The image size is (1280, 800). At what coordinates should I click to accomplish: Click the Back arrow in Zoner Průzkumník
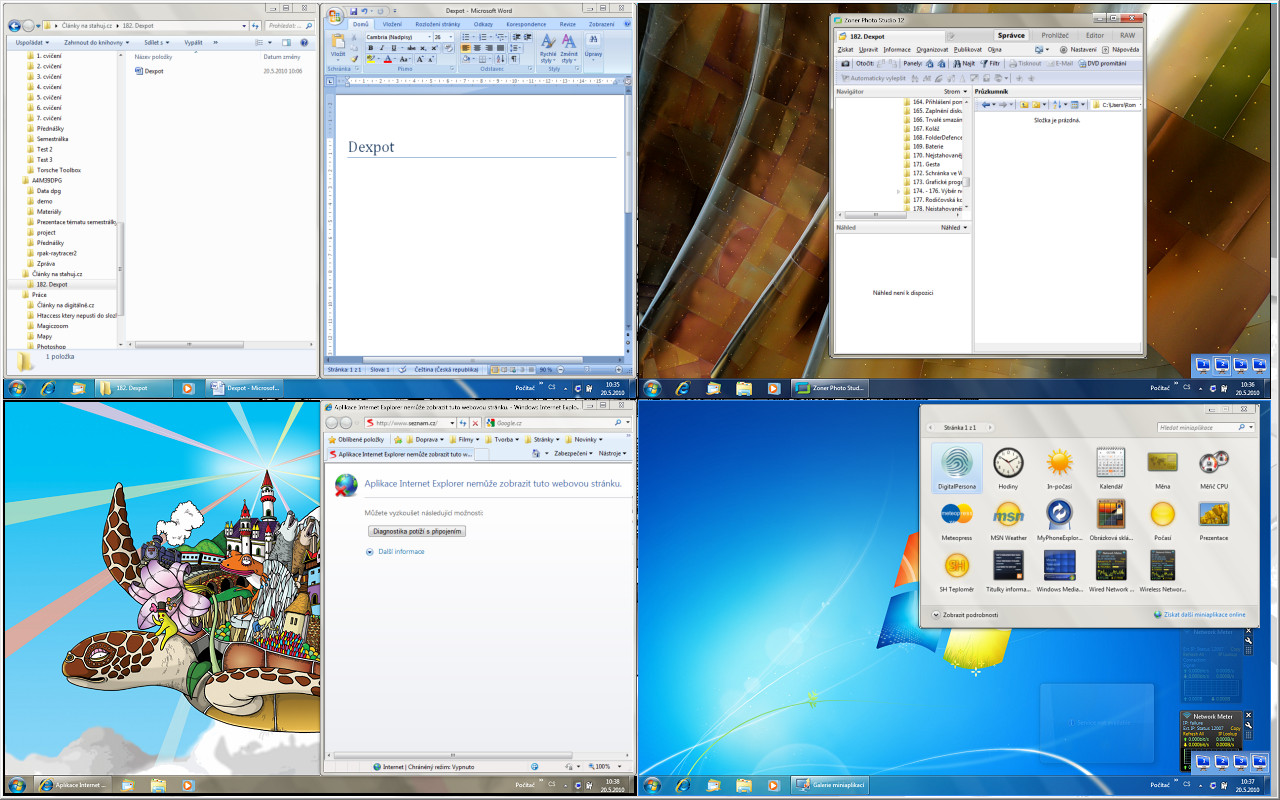pos(986,104)
